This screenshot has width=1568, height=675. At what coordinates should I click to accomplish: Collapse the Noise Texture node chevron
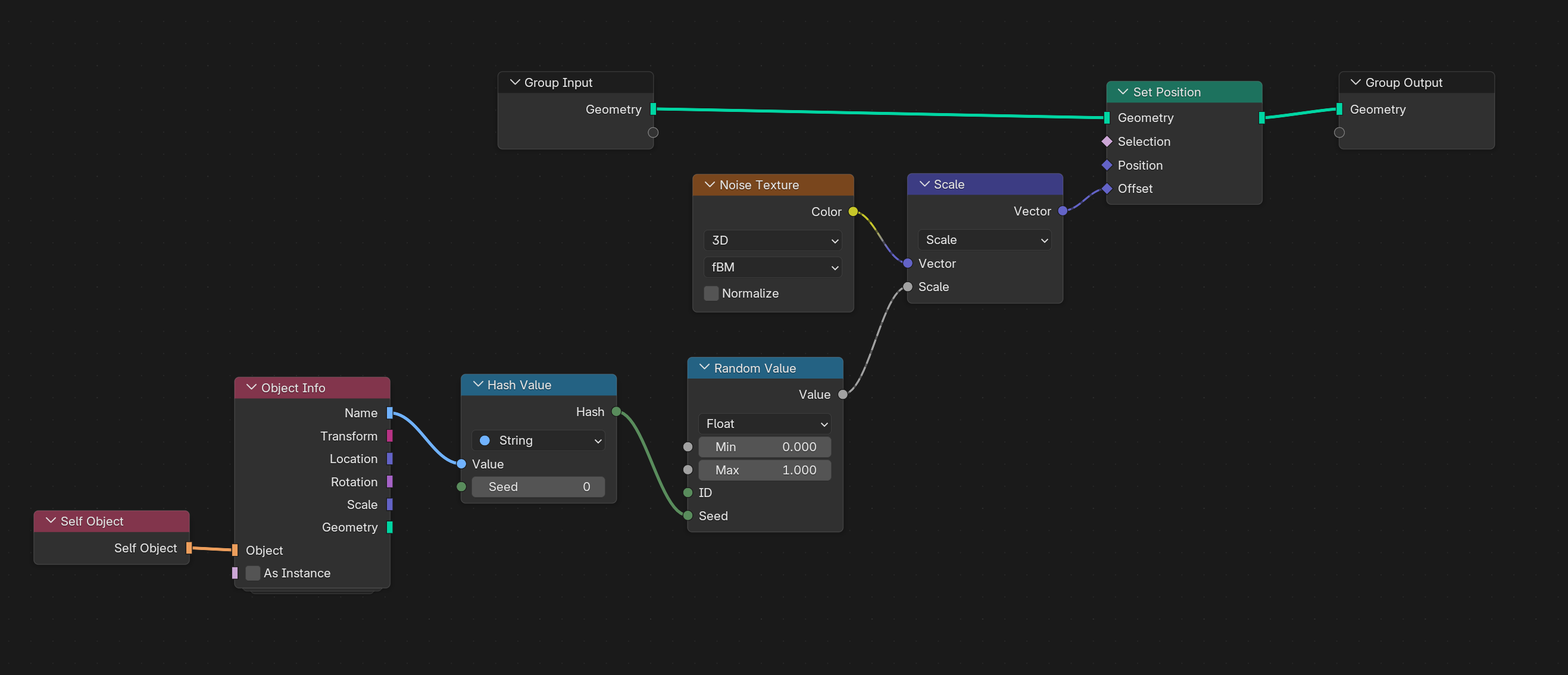coord(709,185)
